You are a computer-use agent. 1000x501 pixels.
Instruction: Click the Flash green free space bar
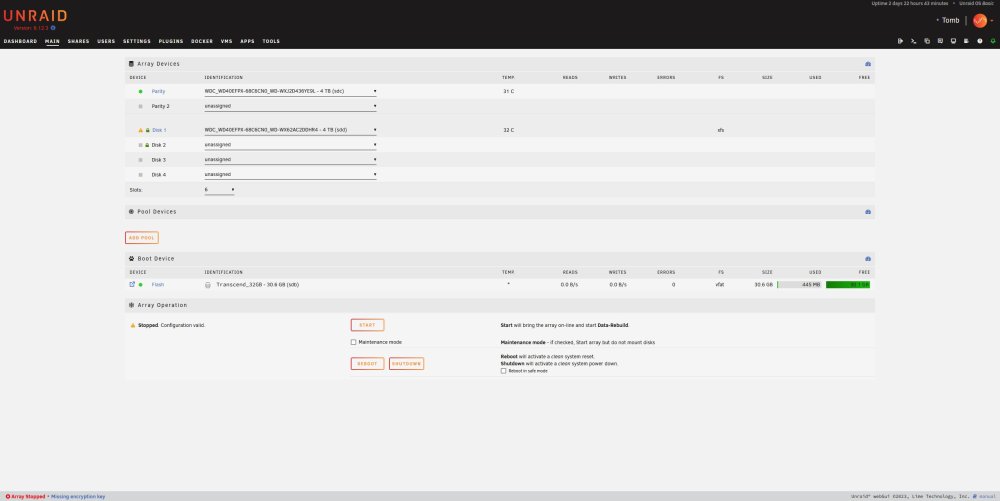[848, 285]
